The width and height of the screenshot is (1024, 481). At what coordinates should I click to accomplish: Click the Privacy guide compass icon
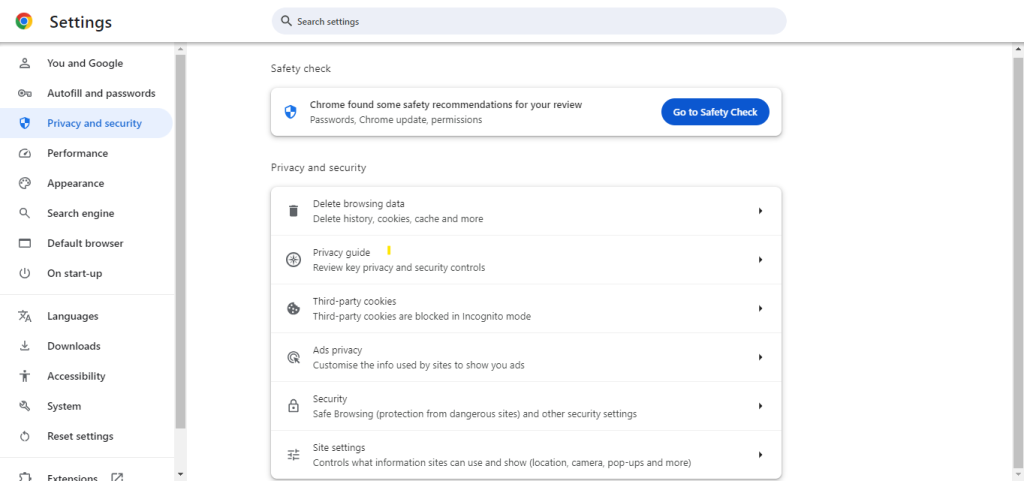pos(293,260)
